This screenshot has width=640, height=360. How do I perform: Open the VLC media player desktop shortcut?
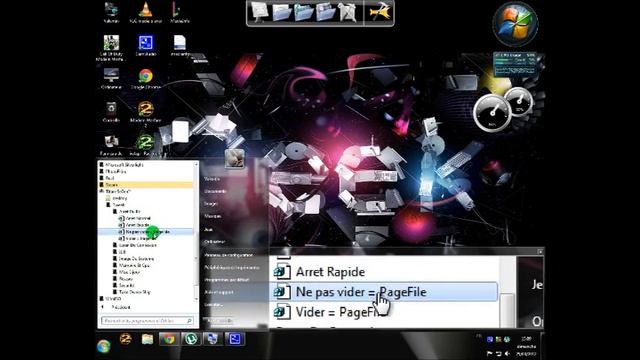point(145,13)
